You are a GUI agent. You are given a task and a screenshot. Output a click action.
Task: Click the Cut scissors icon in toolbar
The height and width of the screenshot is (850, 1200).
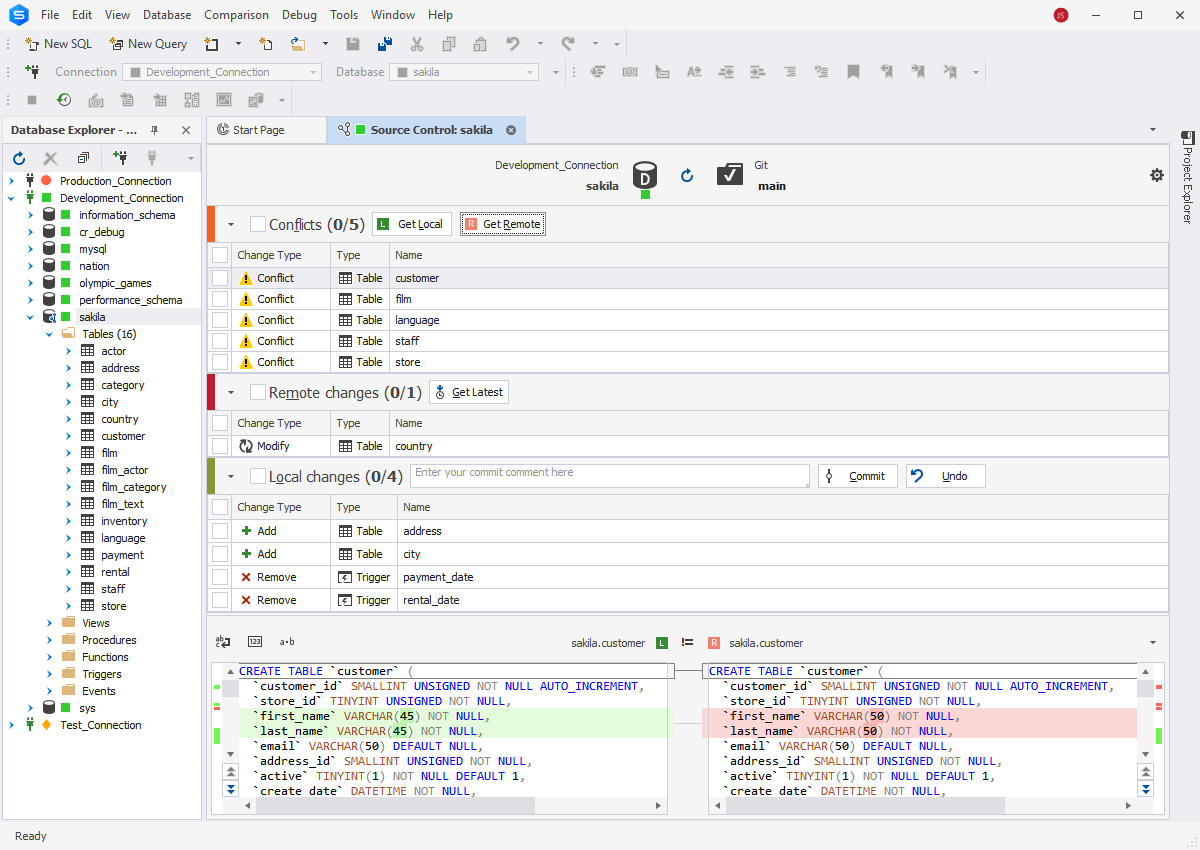417,44
